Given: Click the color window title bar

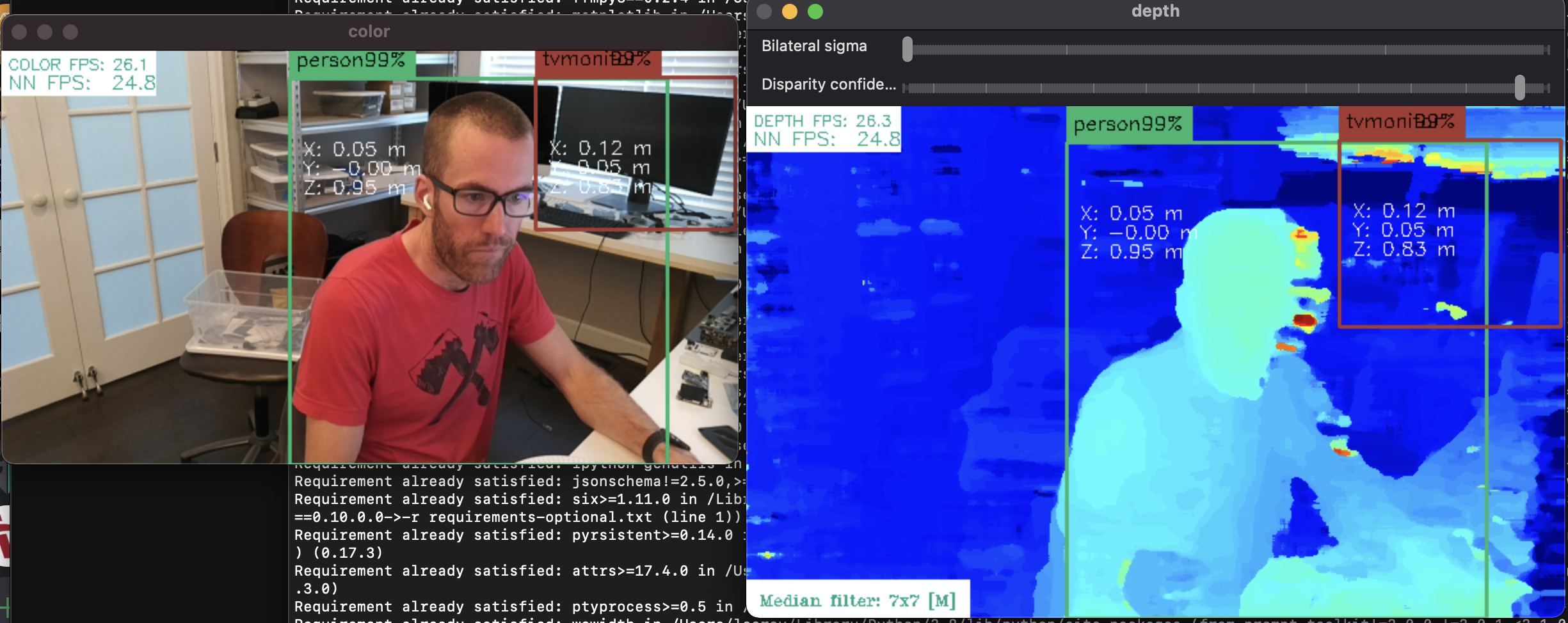Looking at the screenshot, I should coord(369,32).
